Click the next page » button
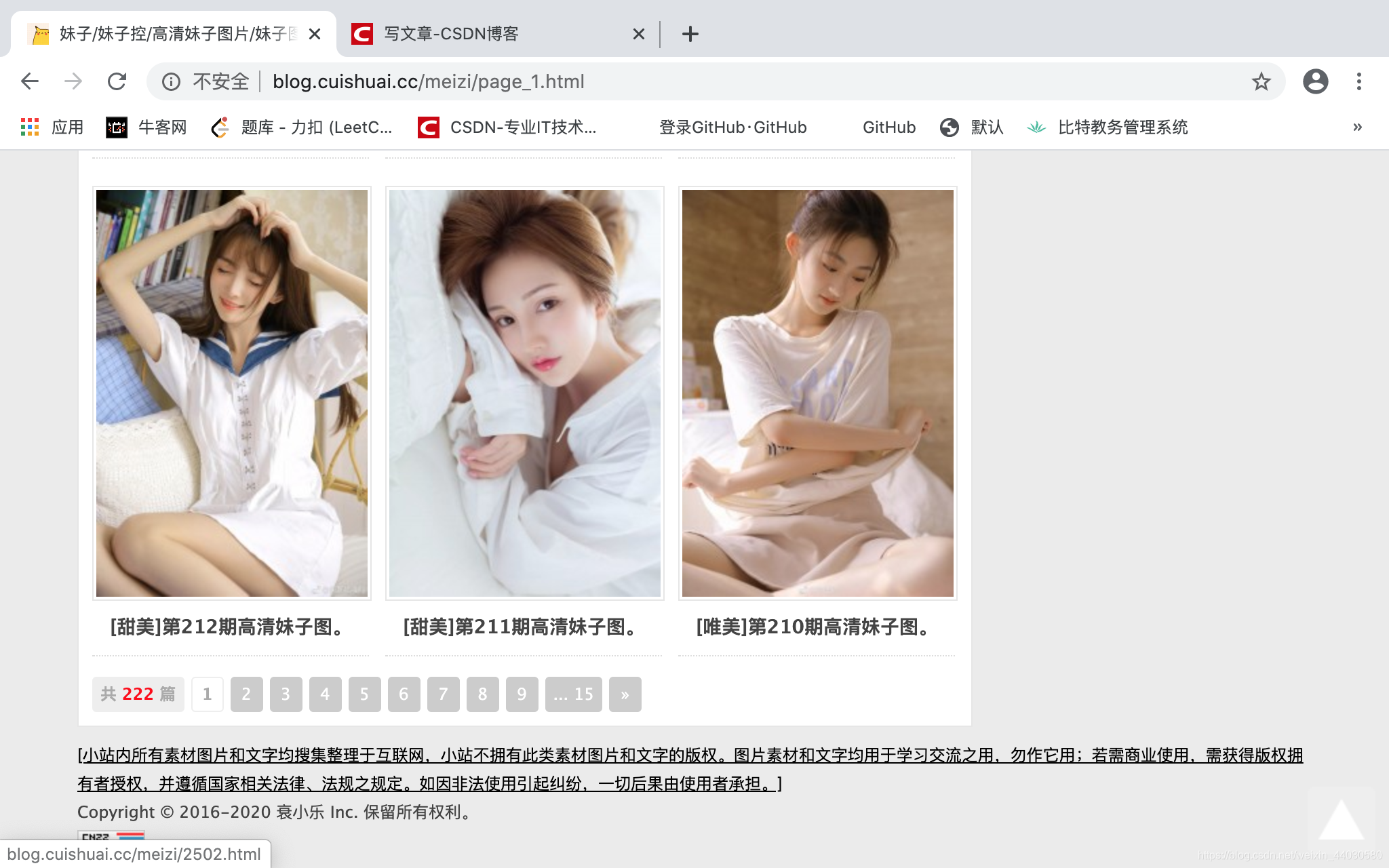 pos(625,694)
